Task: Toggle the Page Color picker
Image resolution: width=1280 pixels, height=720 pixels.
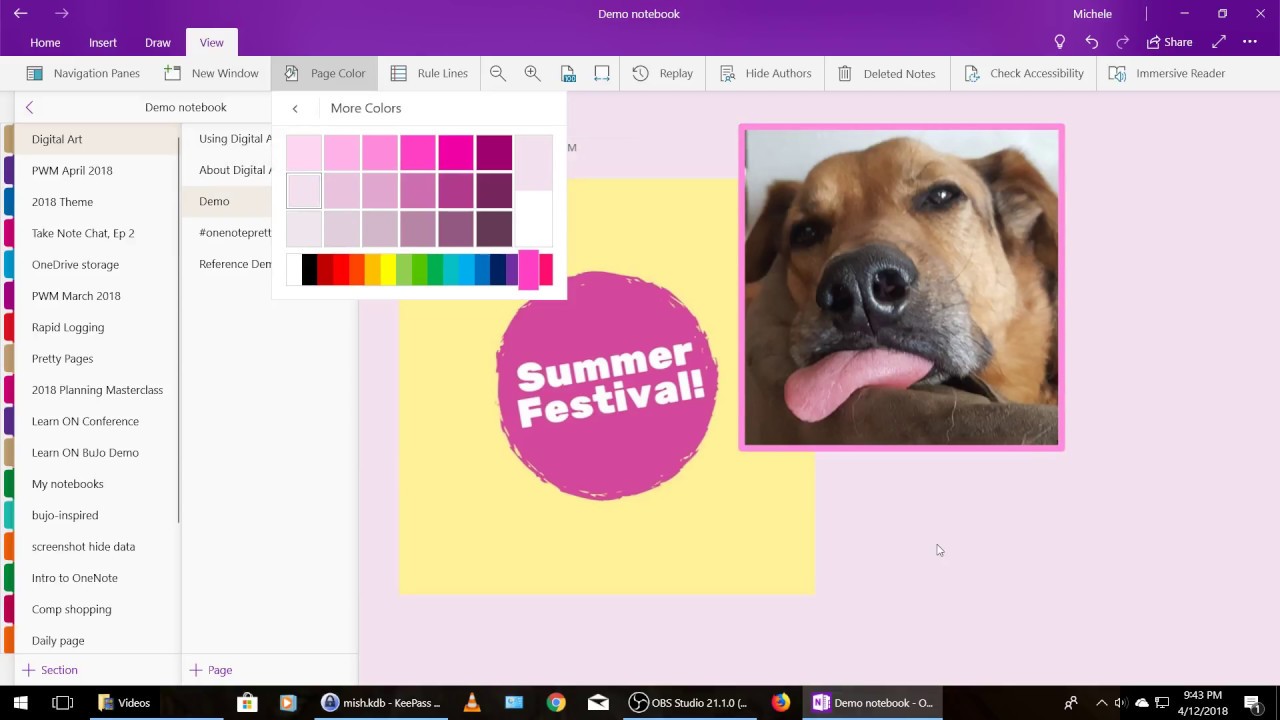Action: point(325,73)
